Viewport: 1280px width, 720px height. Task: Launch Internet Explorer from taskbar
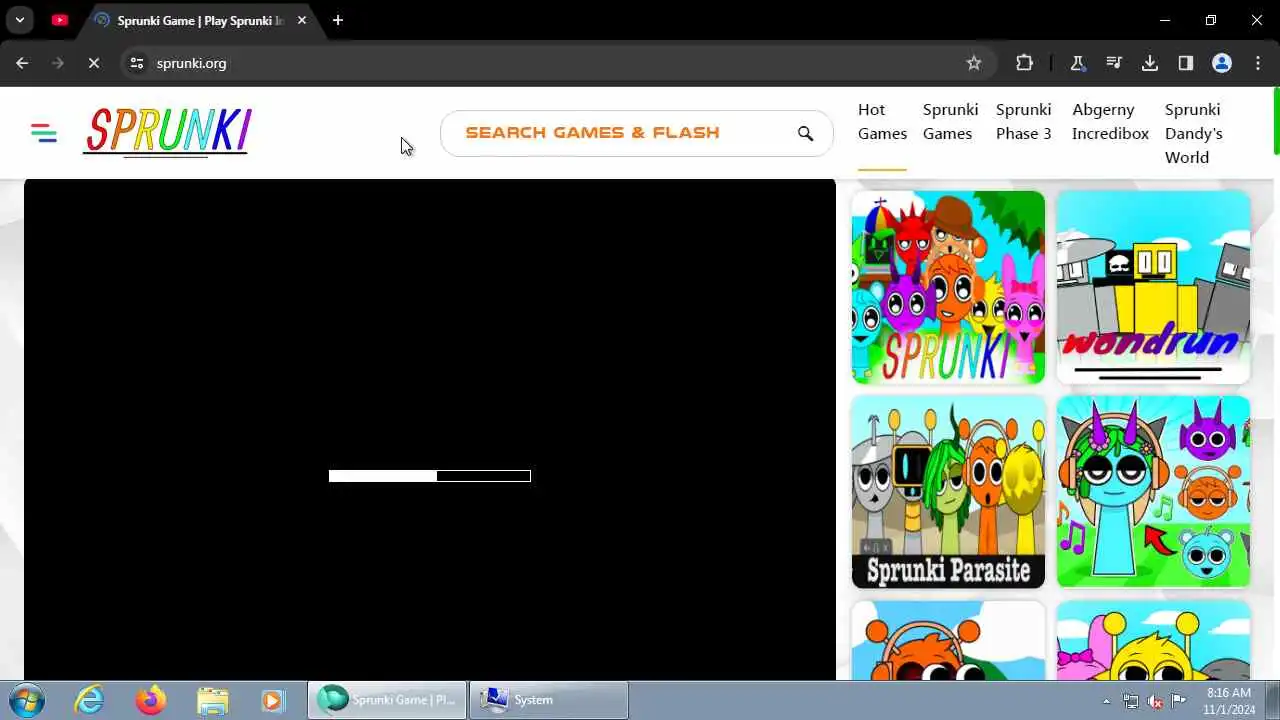click(x=89, y=700)
